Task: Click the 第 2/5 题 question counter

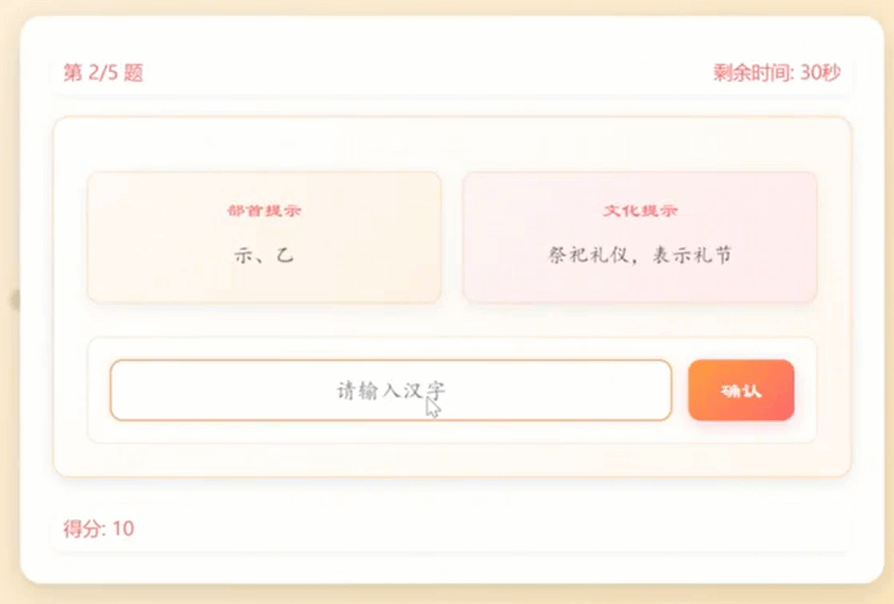Action: pyautogui.click(x=103, y=73)
